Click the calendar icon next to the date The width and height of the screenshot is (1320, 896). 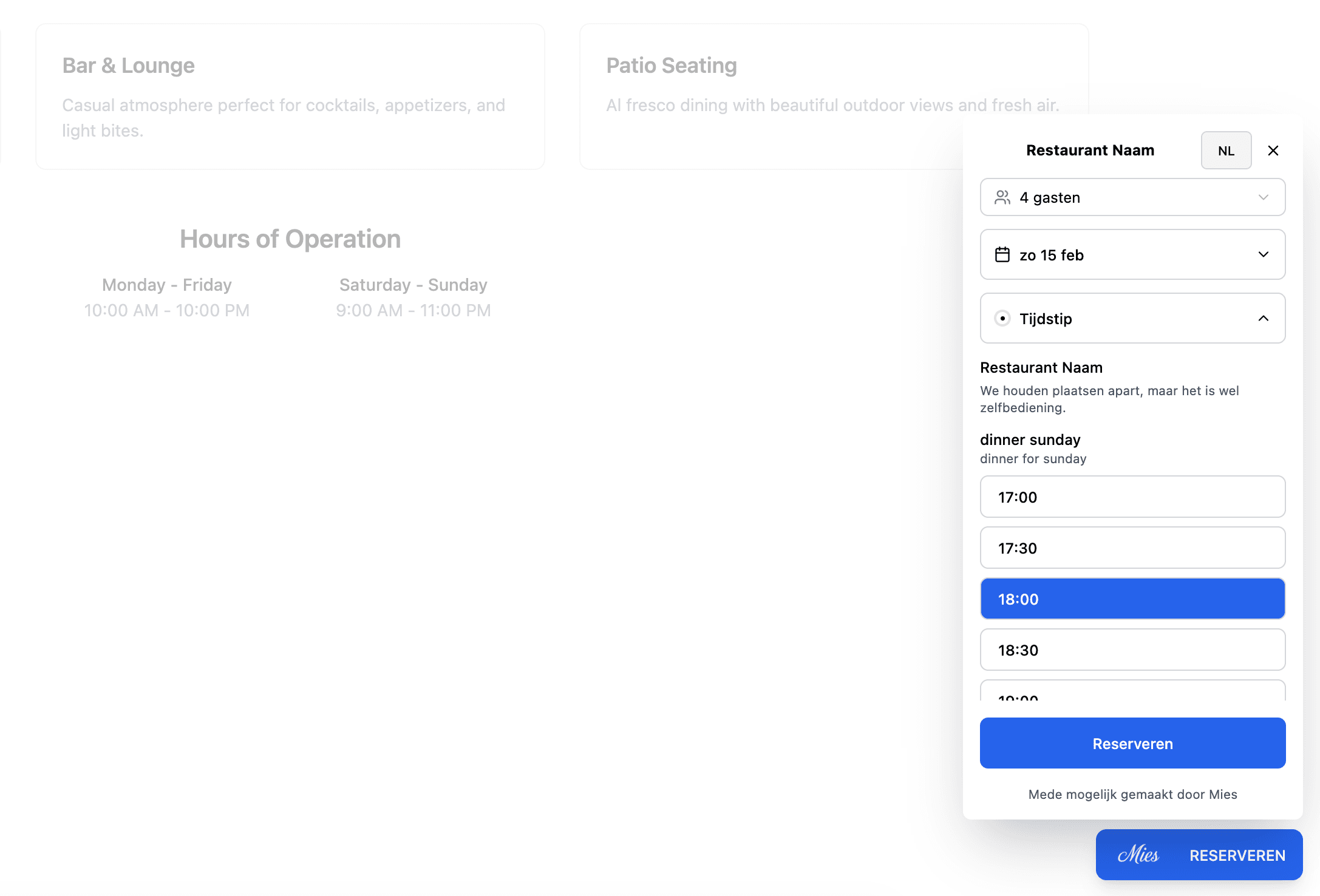[x=1003, y=255]
